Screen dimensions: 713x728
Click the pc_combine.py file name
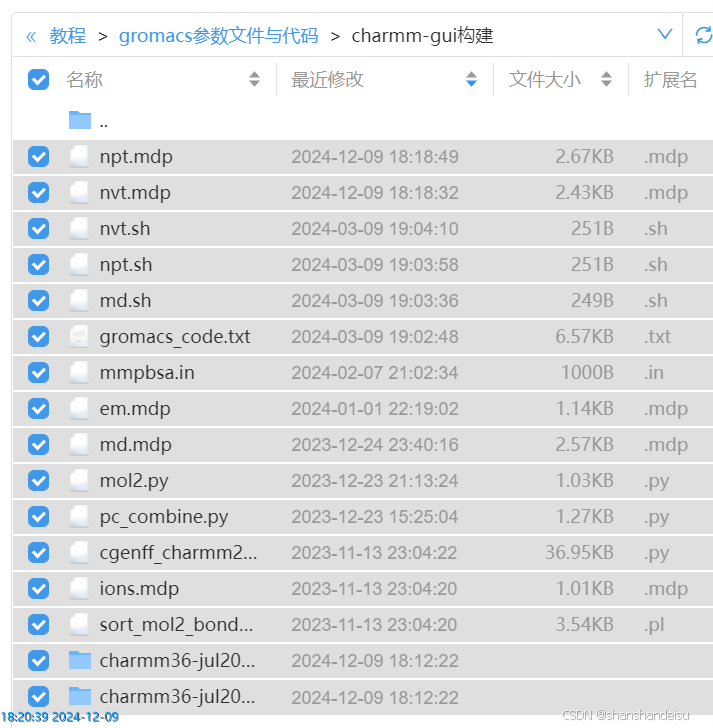click(164, 517)
